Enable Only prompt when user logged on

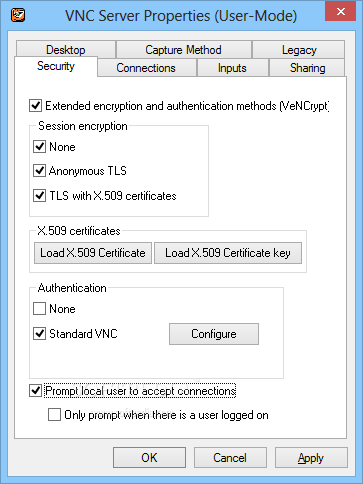pyautogui.click(x=54, y=415)
